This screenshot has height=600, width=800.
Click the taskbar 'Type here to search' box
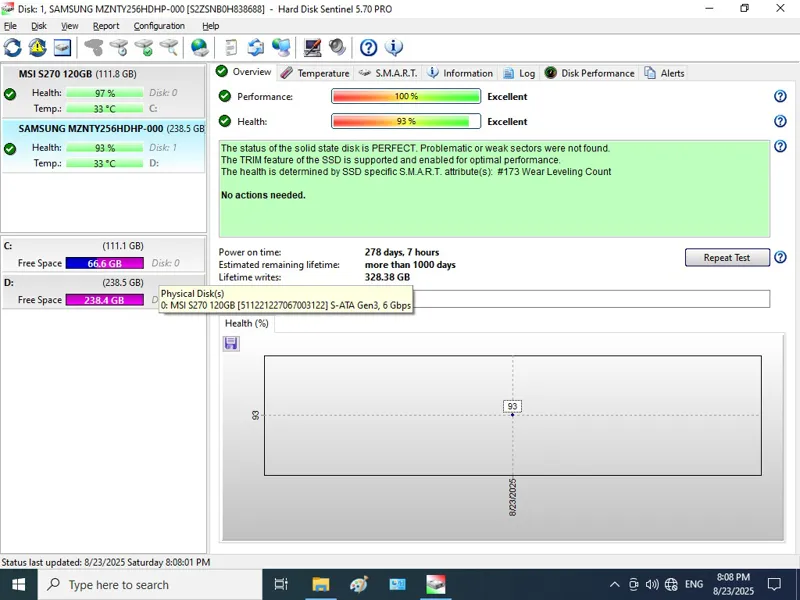pyautogui.click(x=150, y=585)
